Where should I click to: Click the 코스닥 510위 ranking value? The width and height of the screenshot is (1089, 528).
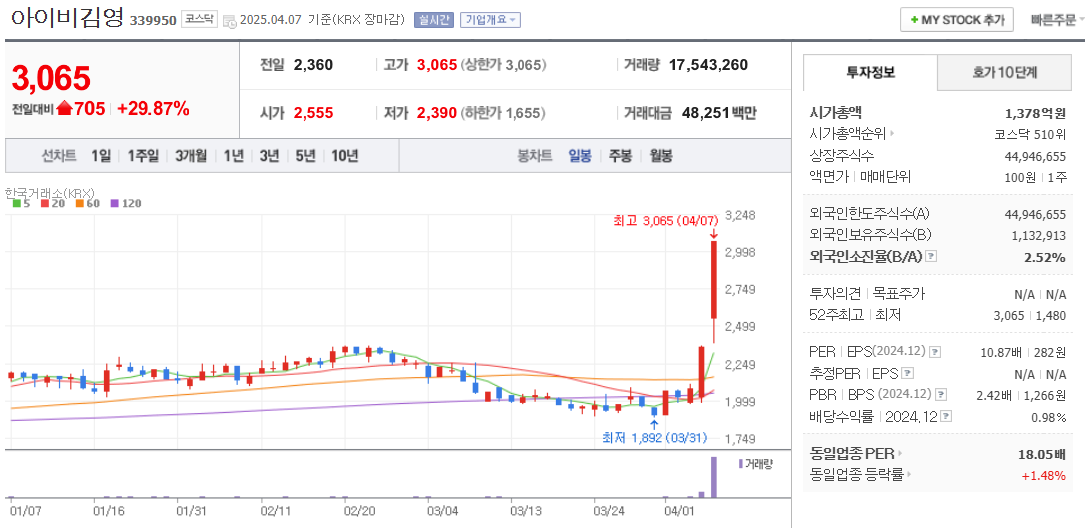click(x=1030, y=134)
